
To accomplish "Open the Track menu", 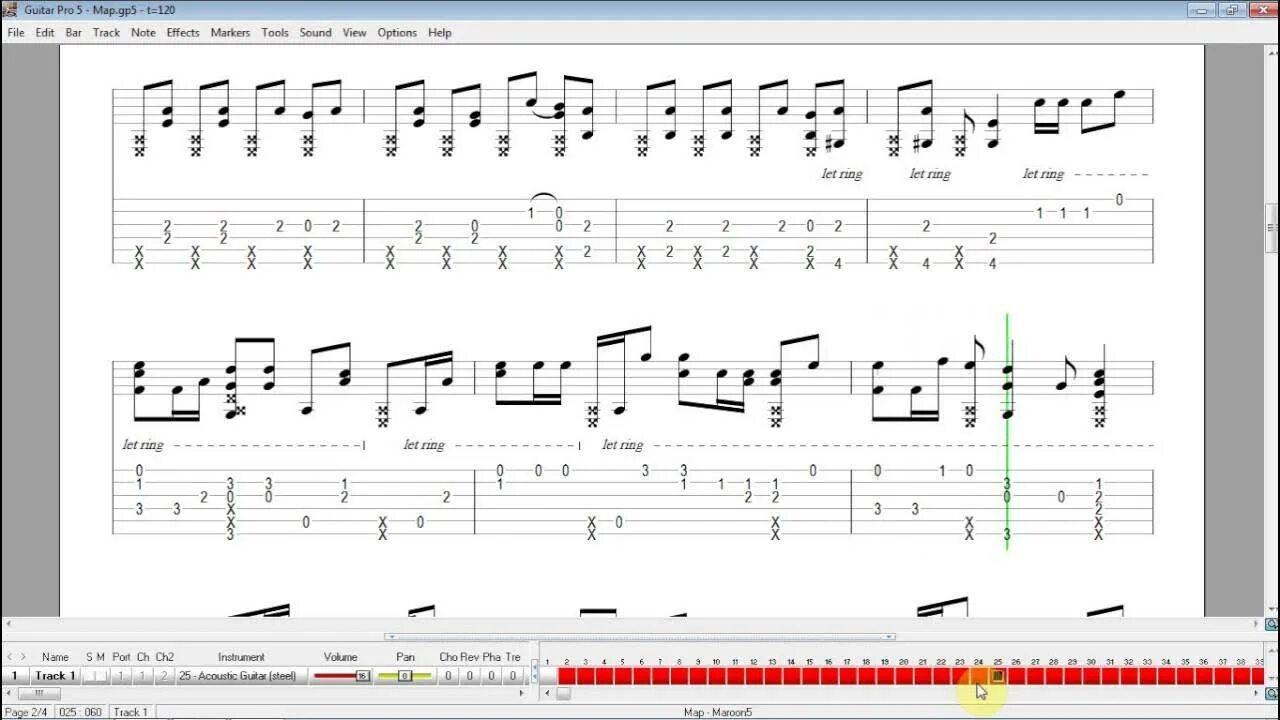I will pyautogui.click(x=106, y=32).
